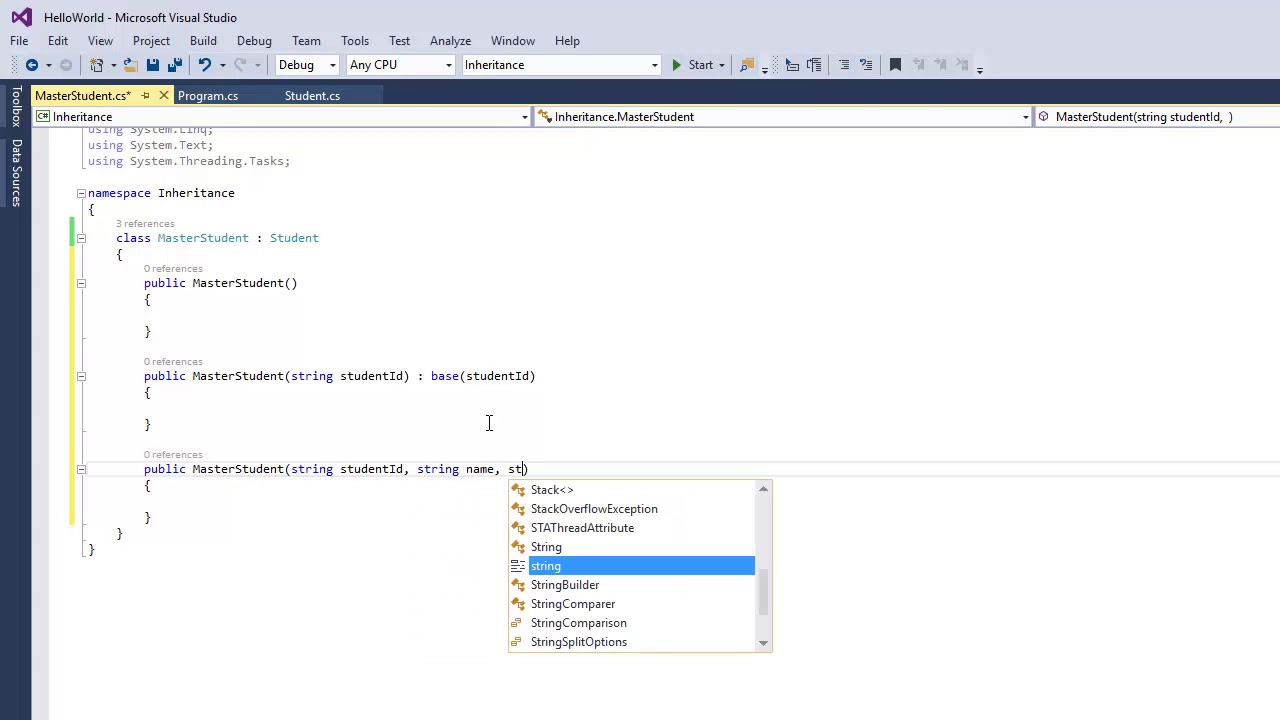Click the green Start debugging play icon
The height and width of the screenshot is (720, 1280).
pos(677,65)
